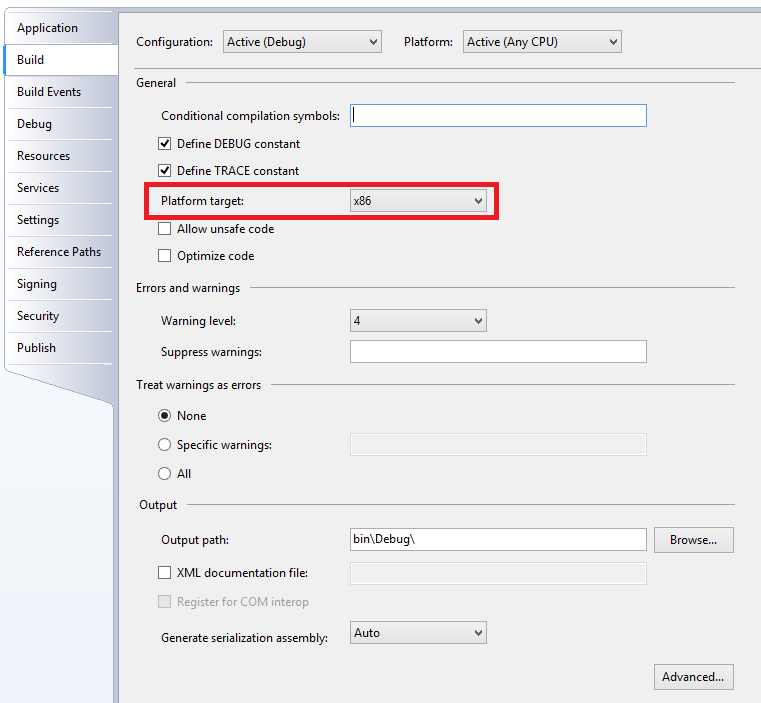Click in Conditional compilation symbols field
This screenshot has width=761, height=703.
click(498, 116)
